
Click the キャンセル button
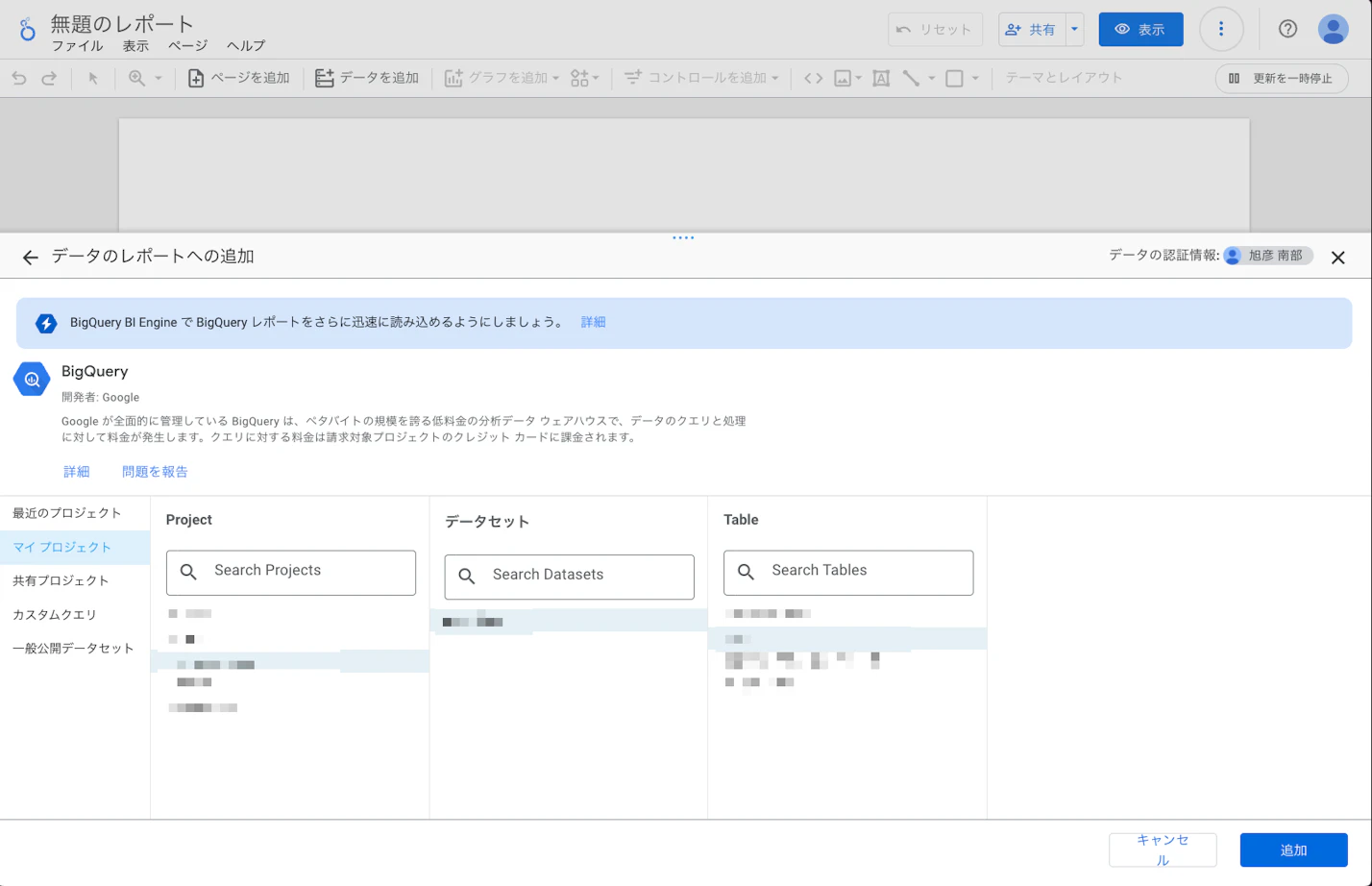[1163, 850]
